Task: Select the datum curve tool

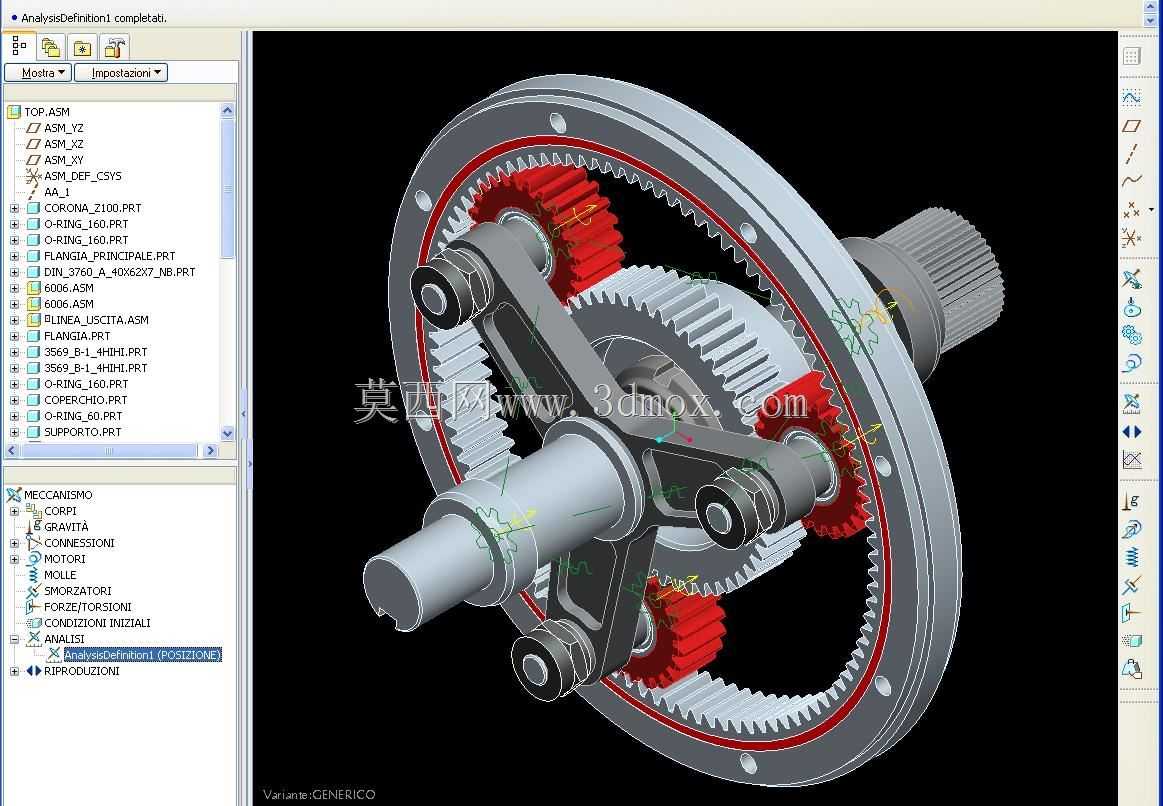Action: point(1131,181)
